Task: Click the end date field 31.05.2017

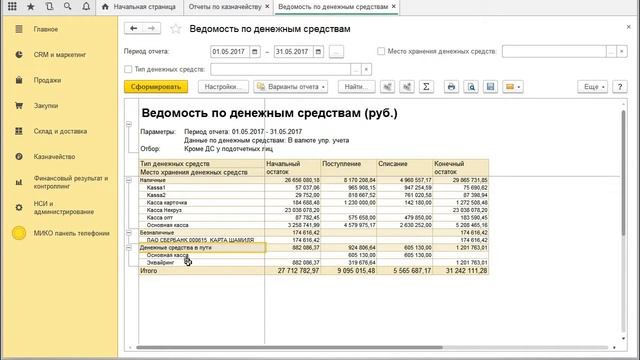Action: 293,52
